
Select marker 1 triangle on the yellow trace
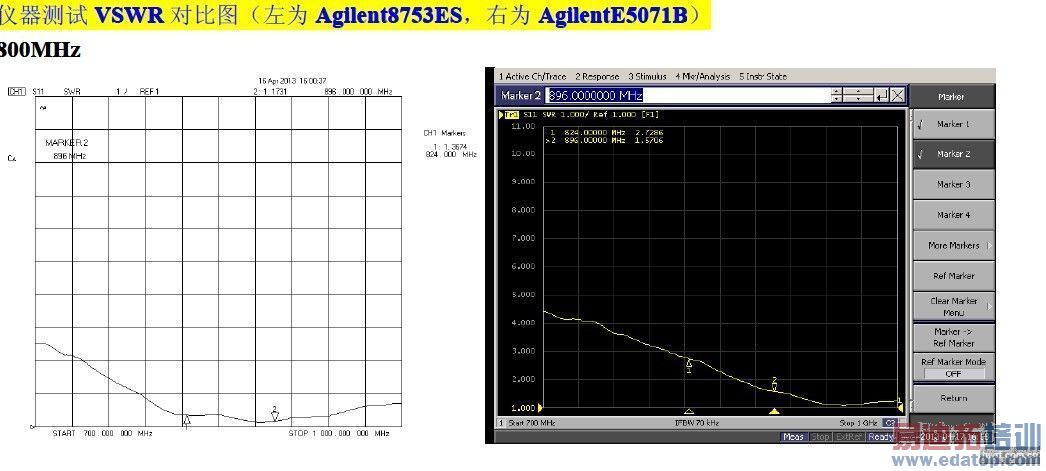click(x=688, y=364)
